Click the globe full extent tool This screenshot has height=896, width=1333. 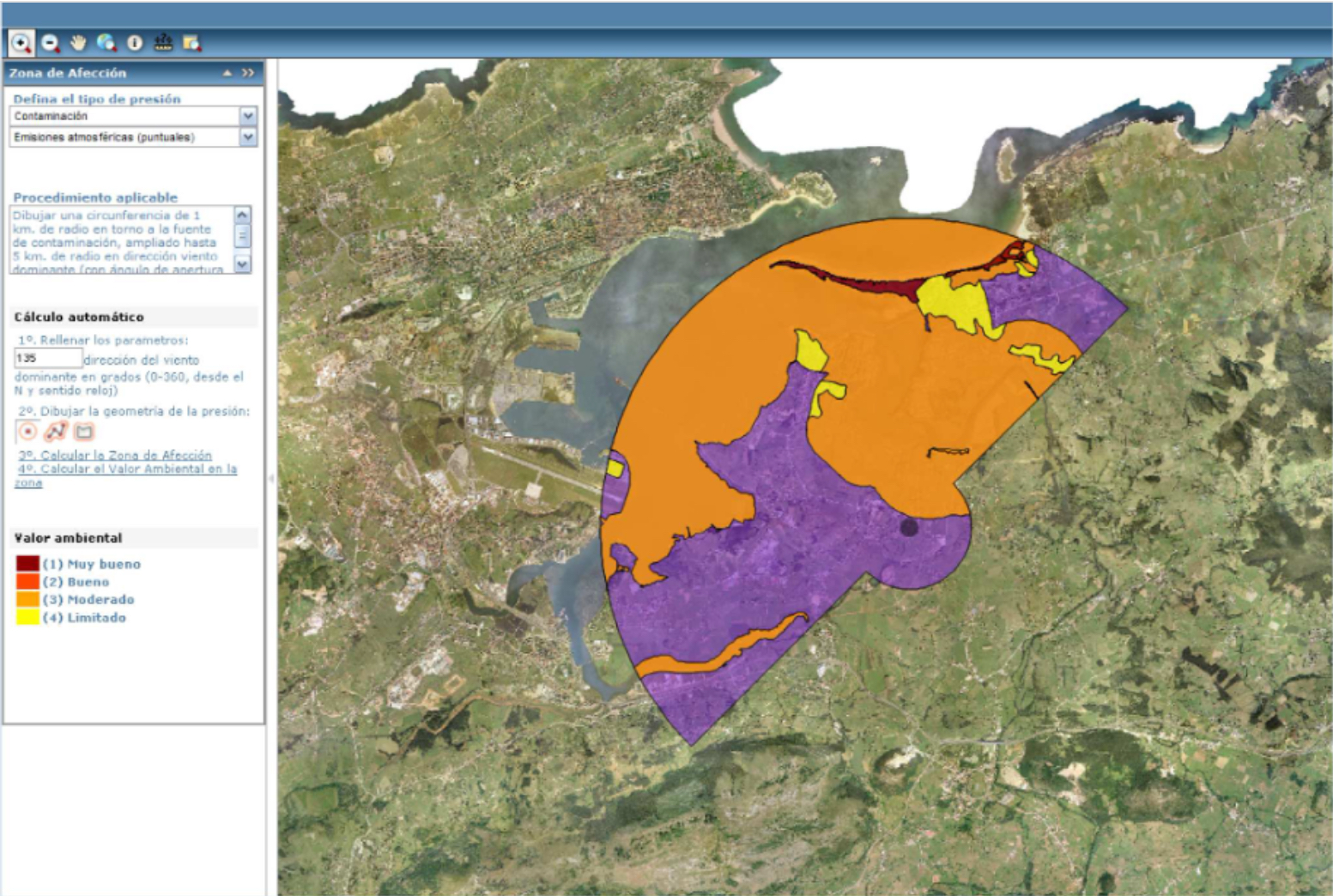pyautogui.click(x=106, y=42)
